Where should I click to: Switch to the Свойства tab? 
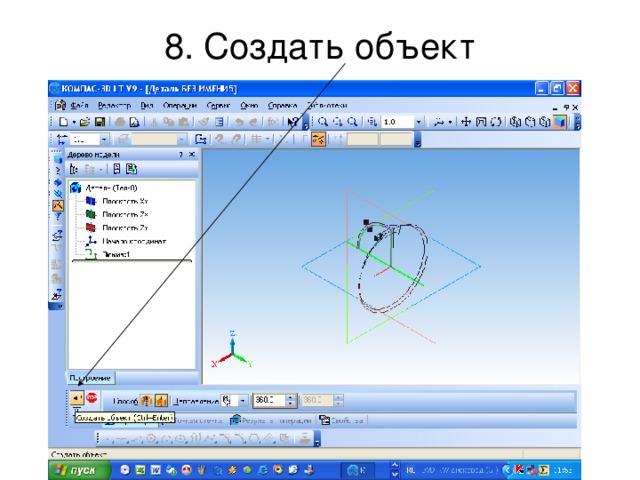coord(342,420)
